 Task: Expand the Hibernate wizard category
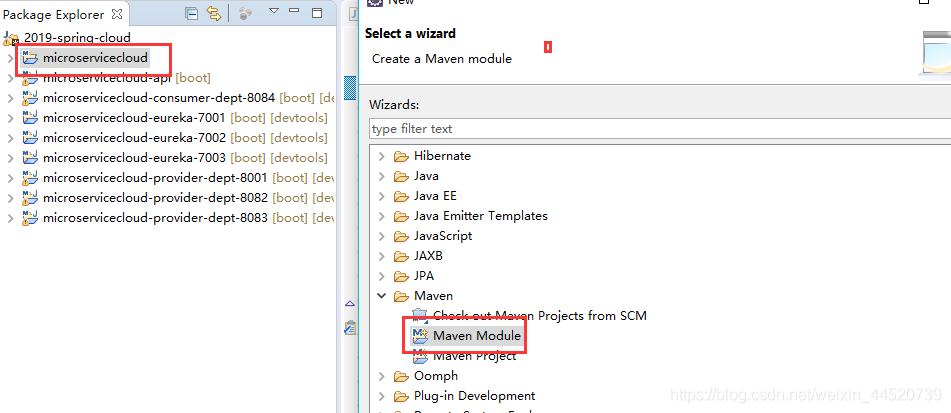(x=381, y=156)
